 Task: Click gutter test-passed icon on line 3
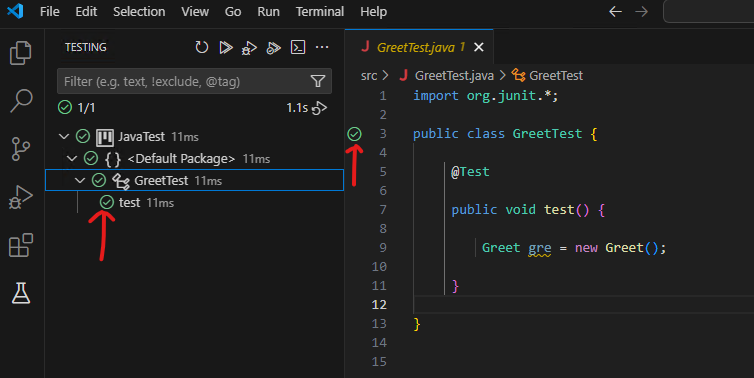354,134
